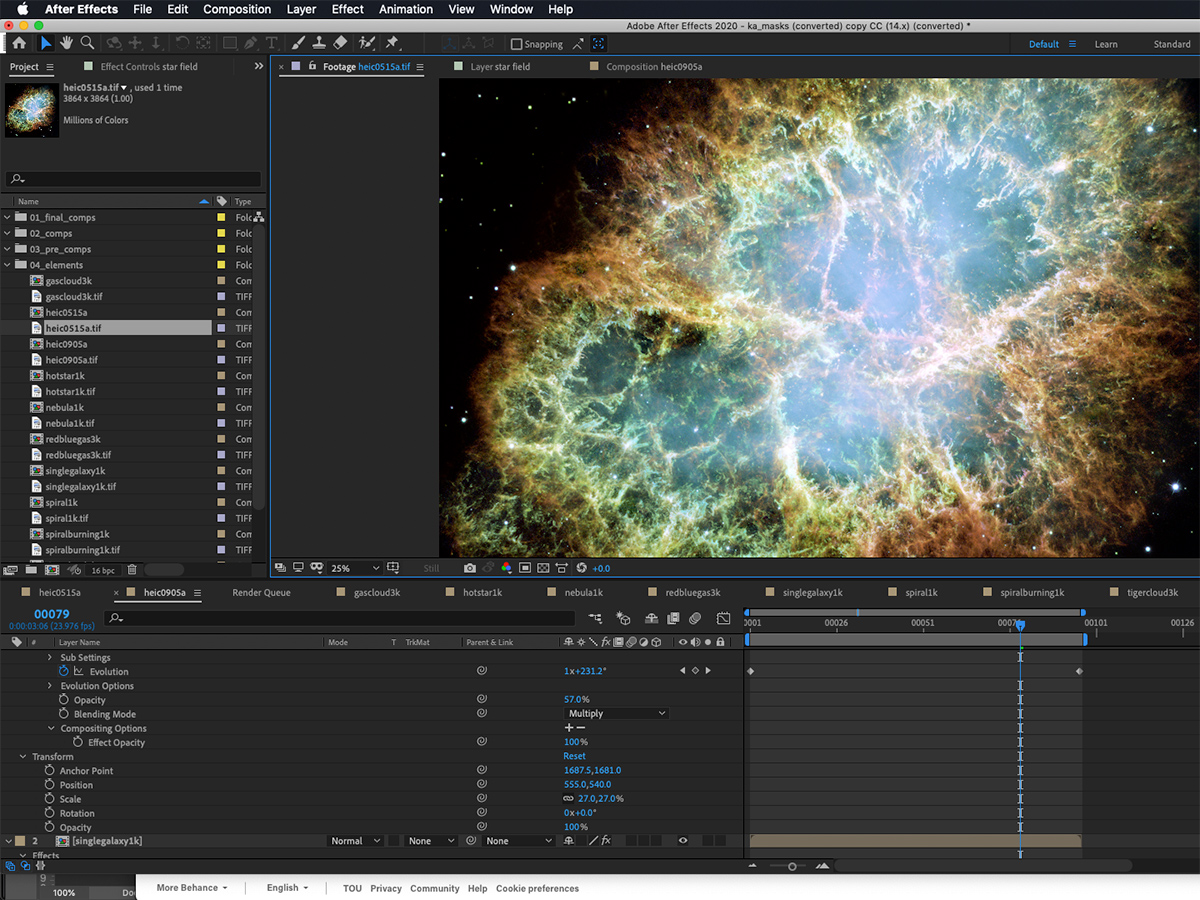This screenshot has width=1200, height=900.
Task: Click the Home icon in toolbar
Action: 19,43
